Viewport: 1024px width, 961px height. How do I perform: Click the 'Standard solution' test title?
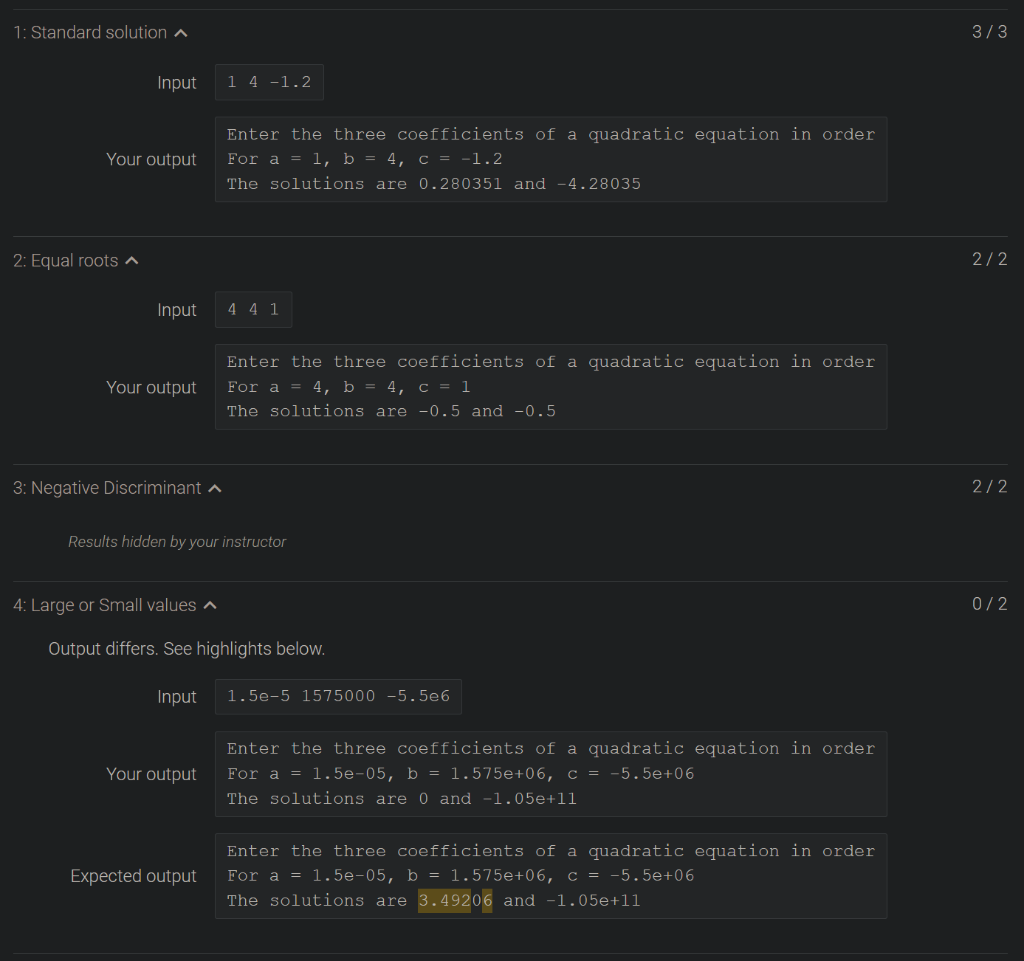90,31
